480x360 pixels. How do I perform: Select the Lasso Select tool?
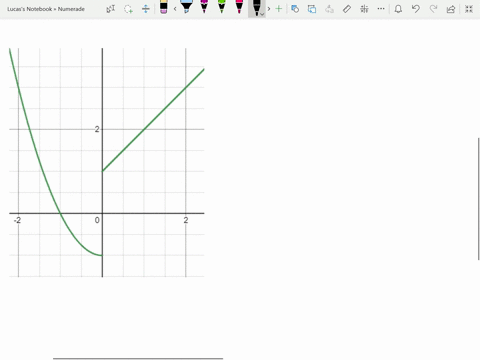tap(128, 9)
